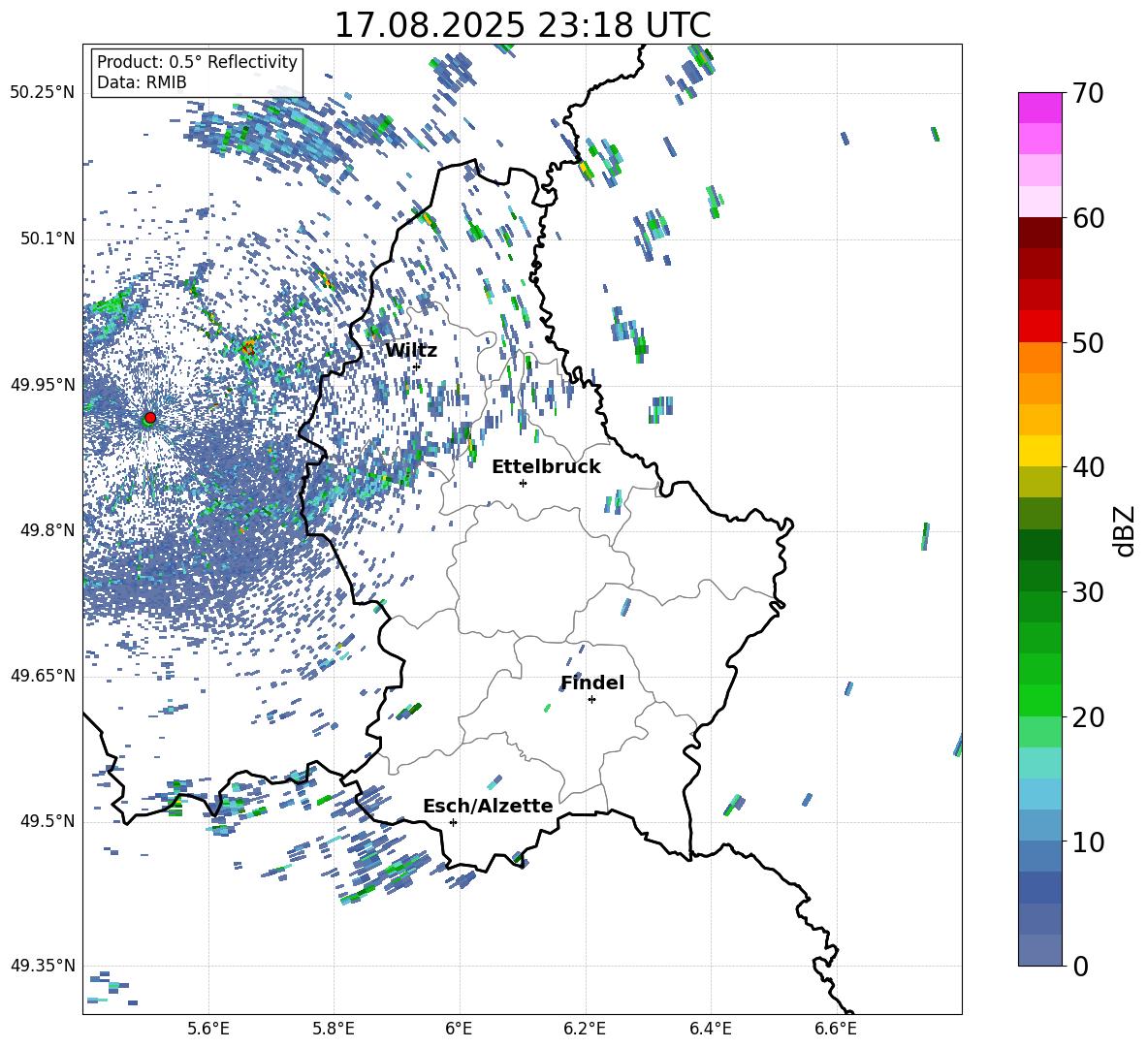Click the bright red colorbar segment near 50
1148x1048 pixels.
coord(1040,327)
